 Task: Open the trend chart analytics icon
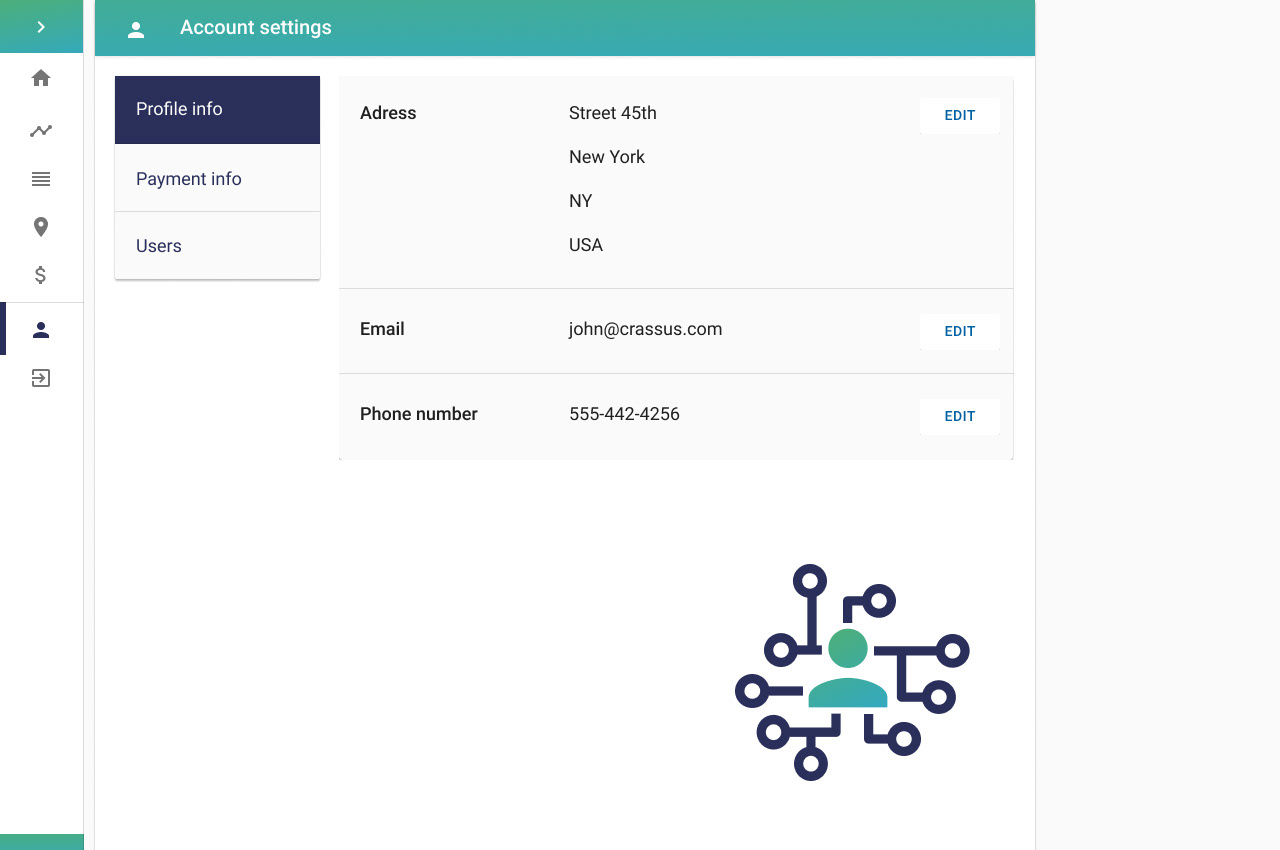coord(41,130)
